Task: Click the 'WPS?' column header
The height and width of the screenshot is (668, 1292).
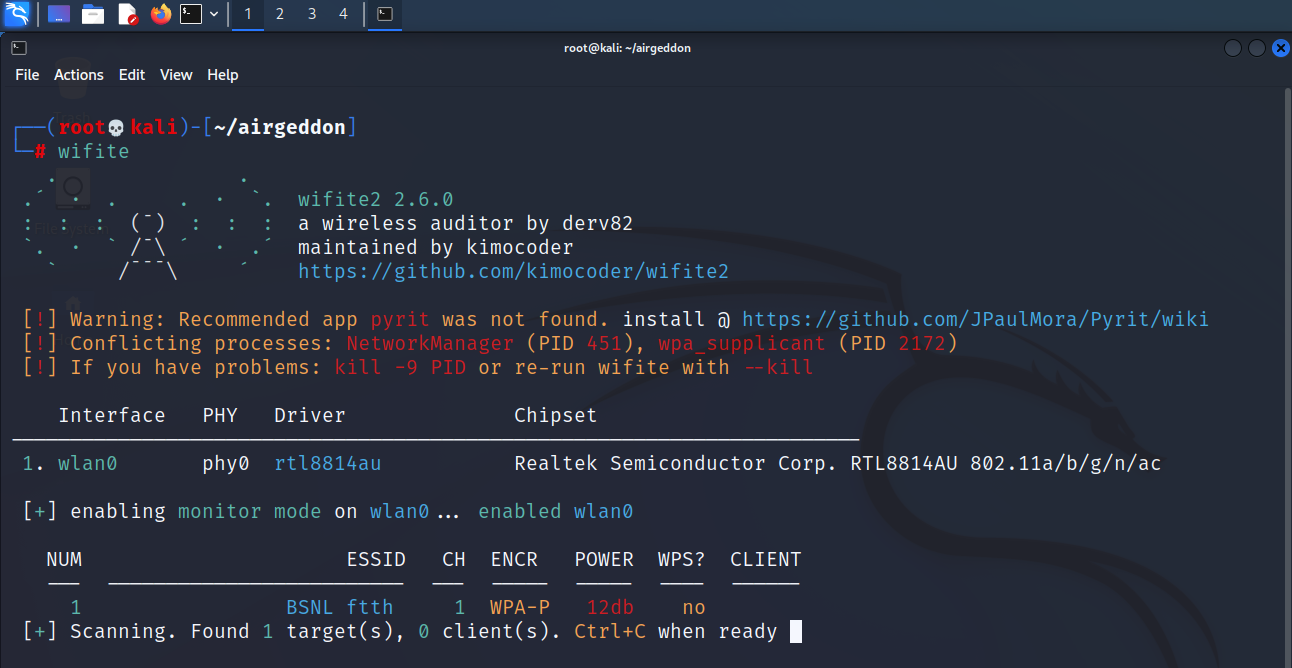Action: point(682,559)
